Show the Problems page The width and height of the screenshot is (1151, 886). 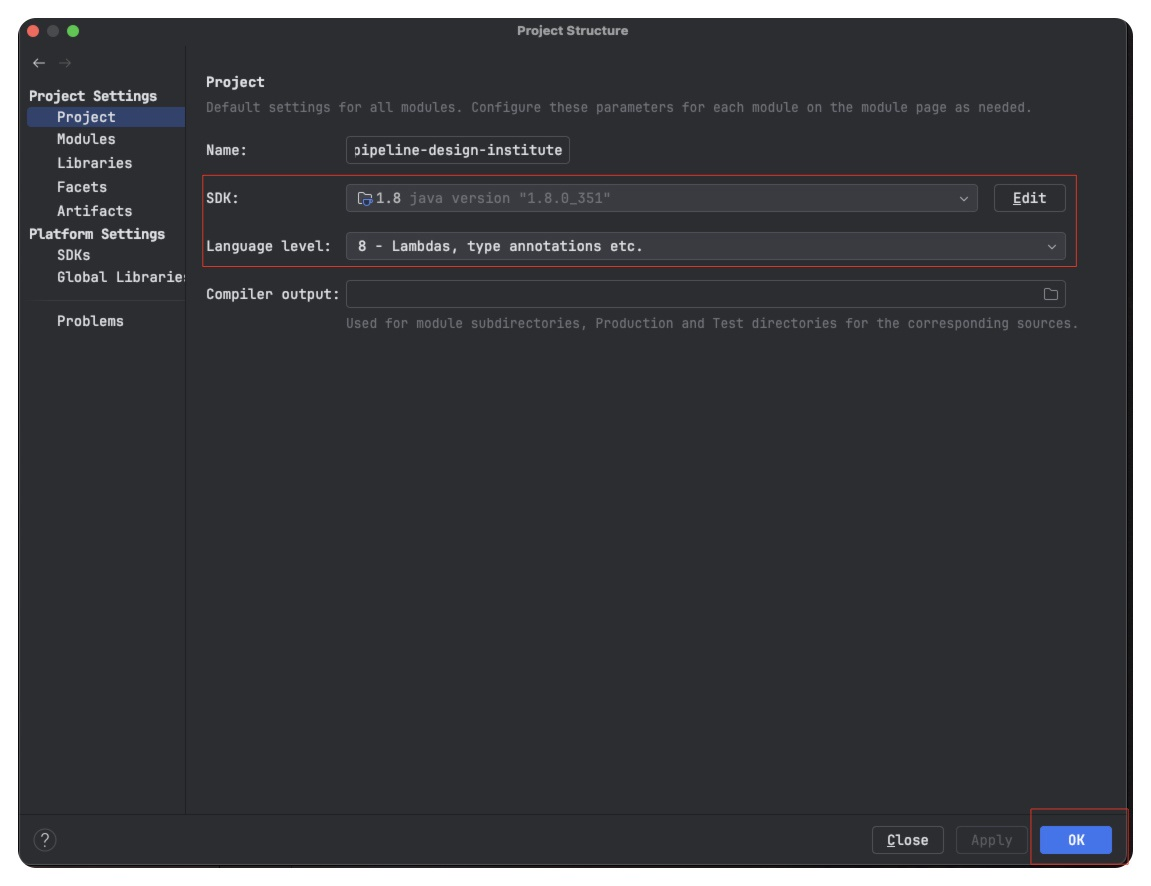[90, 321]
